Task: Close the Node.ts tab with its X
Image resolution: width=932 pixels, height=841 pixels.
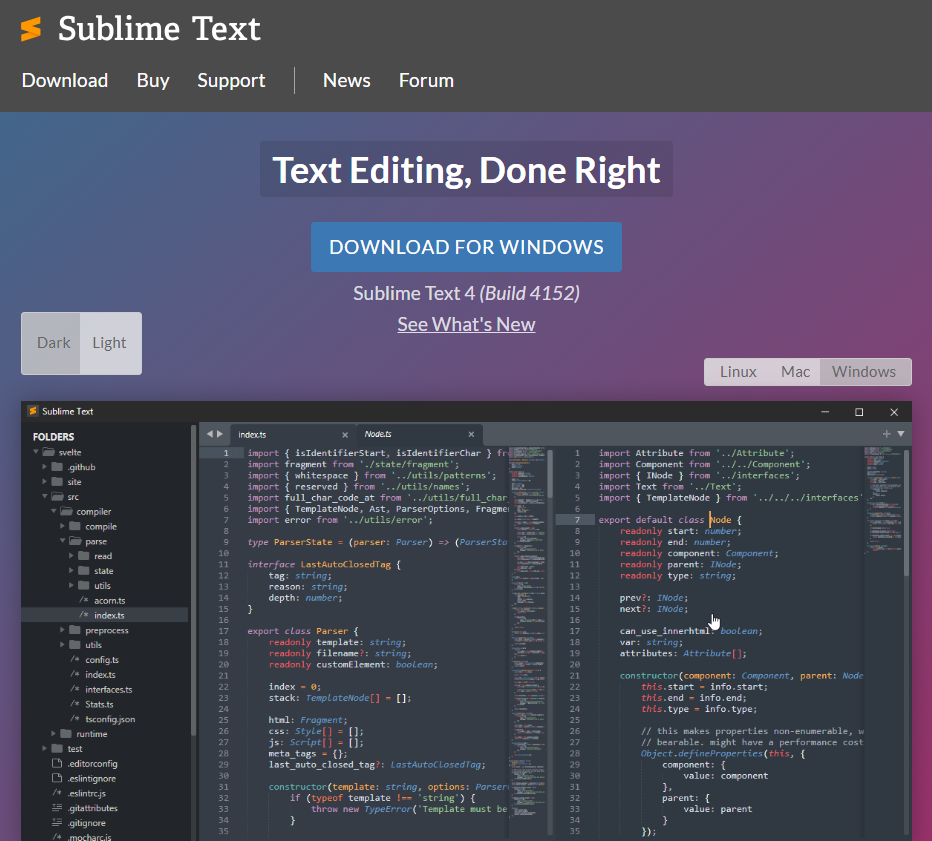Action: 471,434
